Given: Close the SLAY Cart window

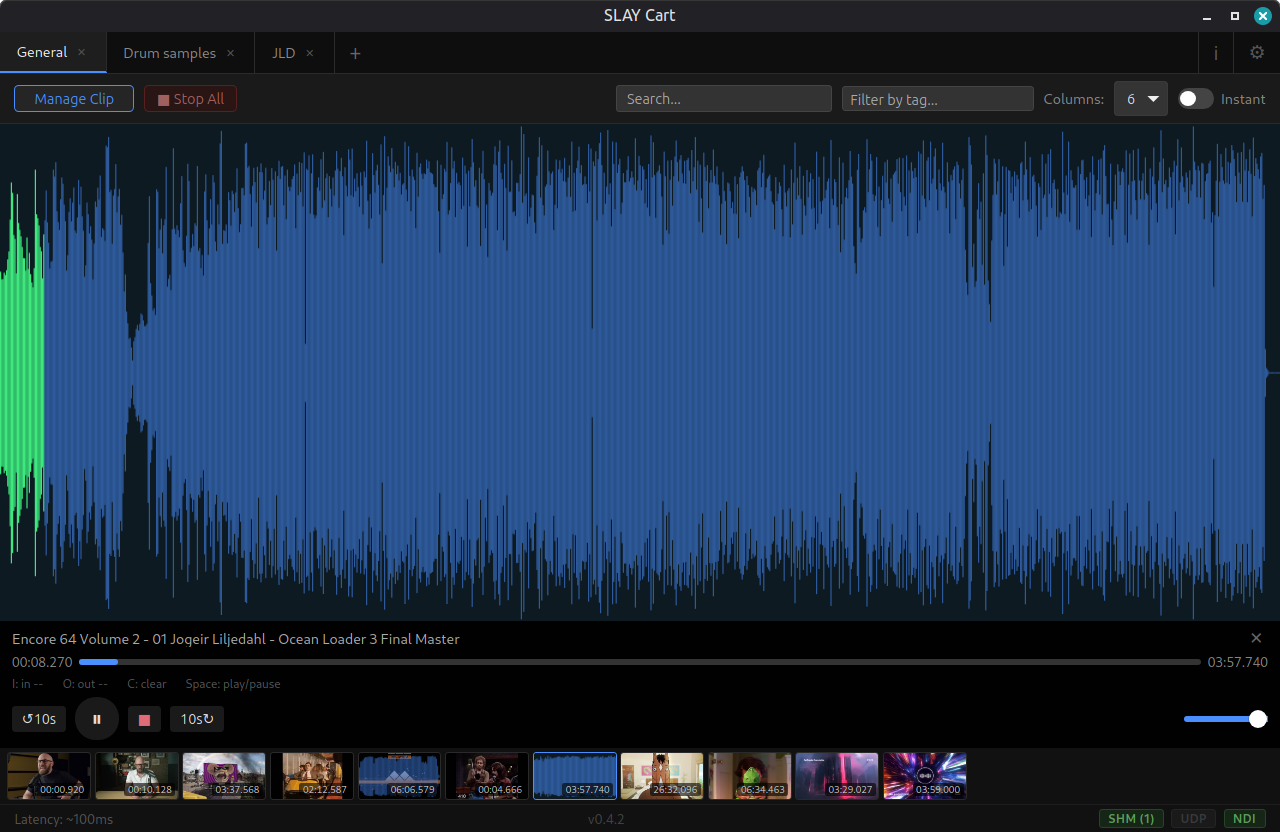Looking at the screenshot, I should [1263, 16].
